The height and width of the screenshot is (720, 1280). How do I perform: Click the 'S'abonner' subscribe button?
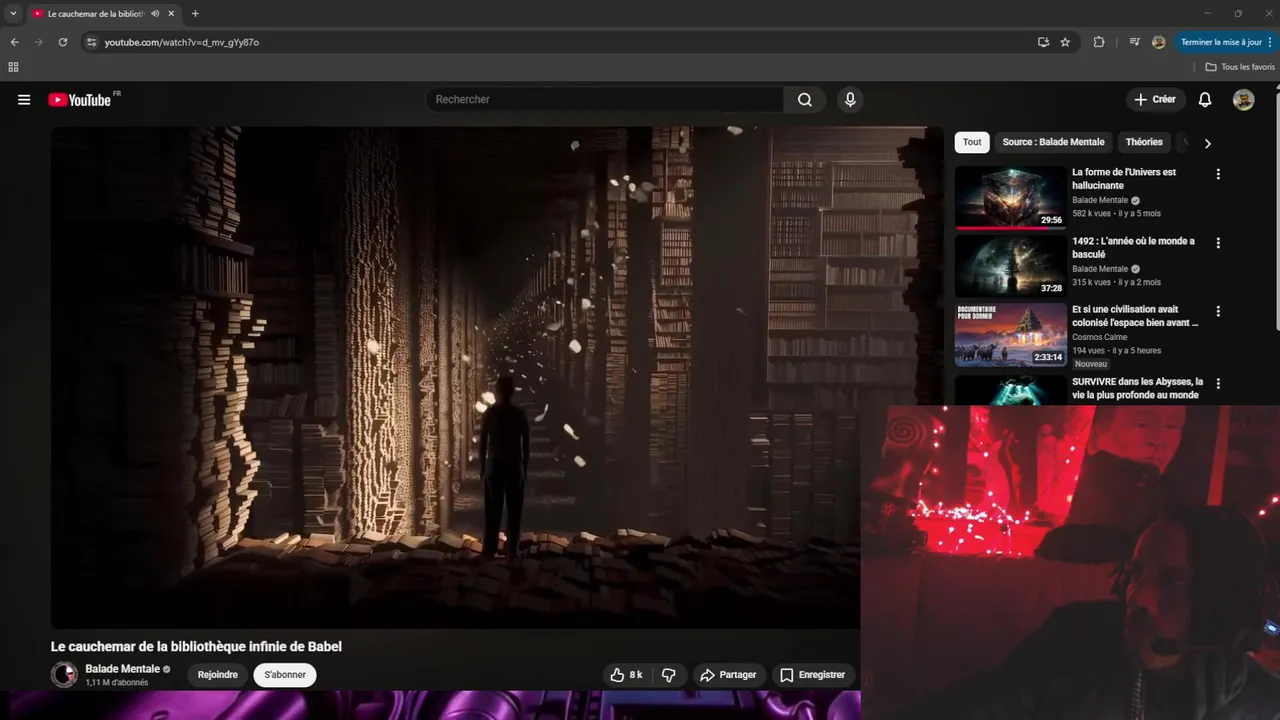(285, 675)
